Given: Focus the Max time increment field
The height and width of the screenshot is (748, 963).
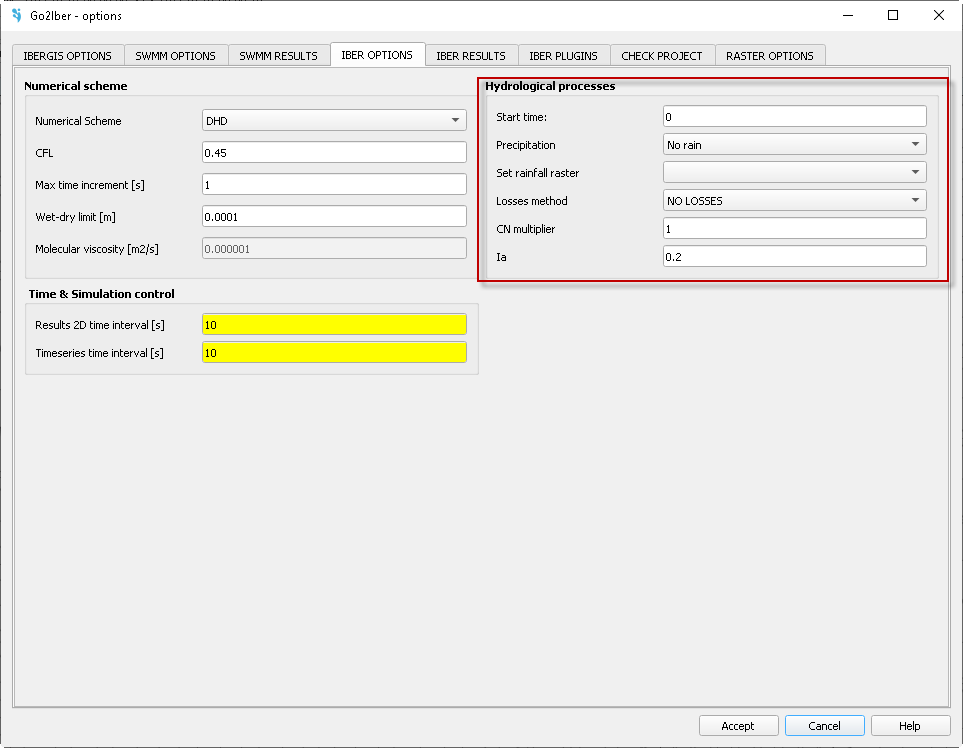Looking at the screenshot, I should pyautogui.click(x=334, y=185).
